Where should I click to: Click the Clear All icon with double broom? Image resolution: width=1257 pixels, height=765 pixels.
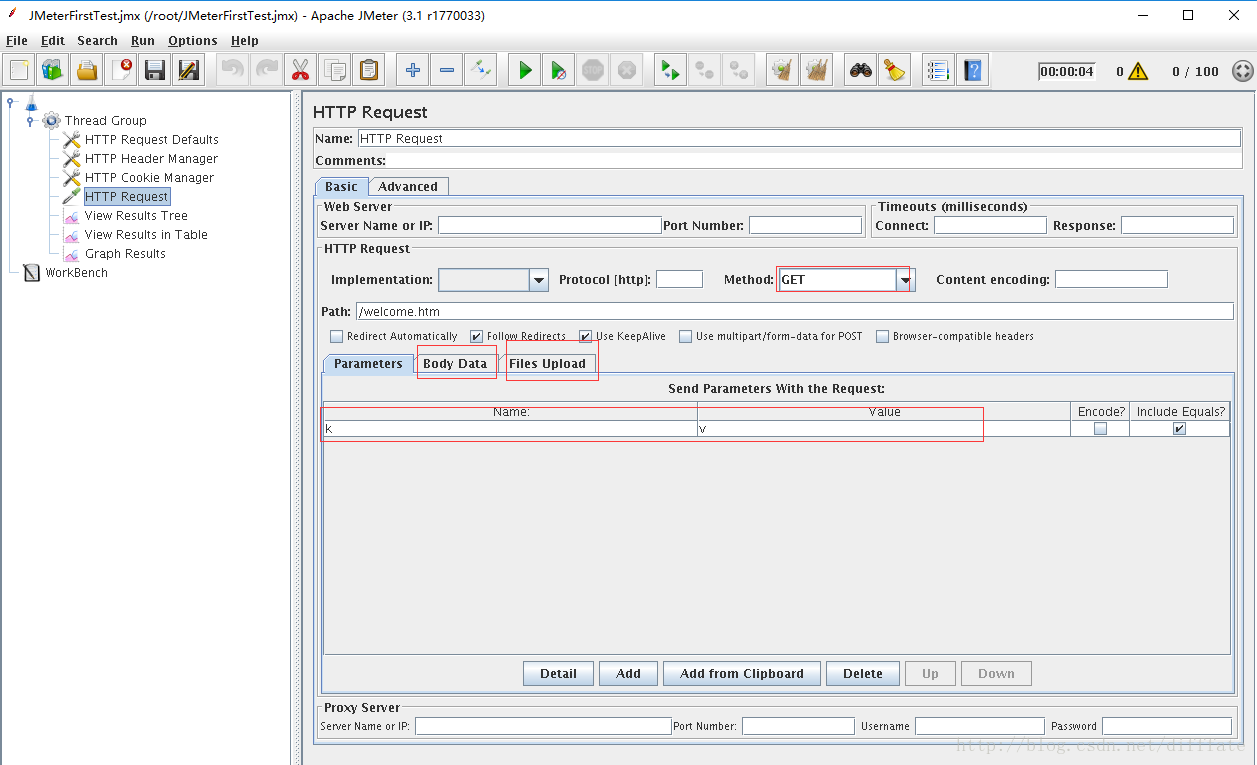[x=817, y=70]
